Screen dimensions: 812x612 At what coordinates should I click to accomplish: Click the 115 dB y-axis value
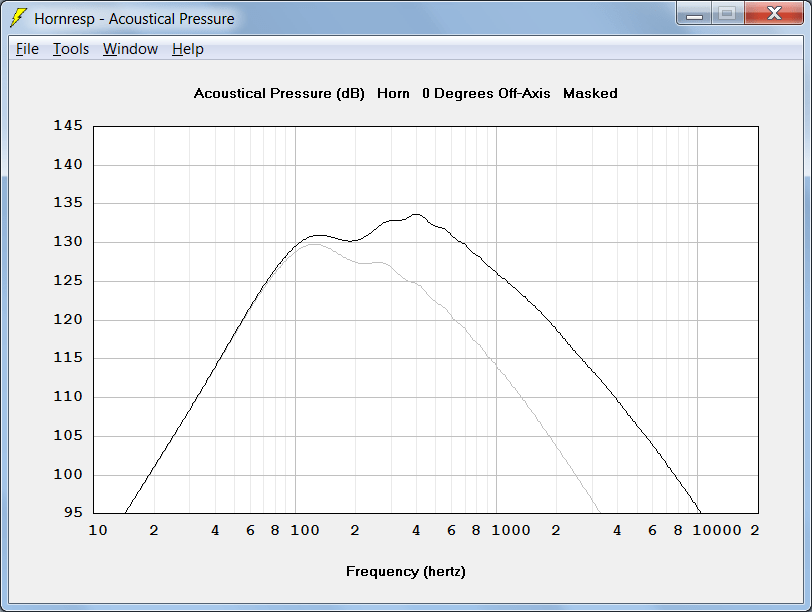(68, 357)
